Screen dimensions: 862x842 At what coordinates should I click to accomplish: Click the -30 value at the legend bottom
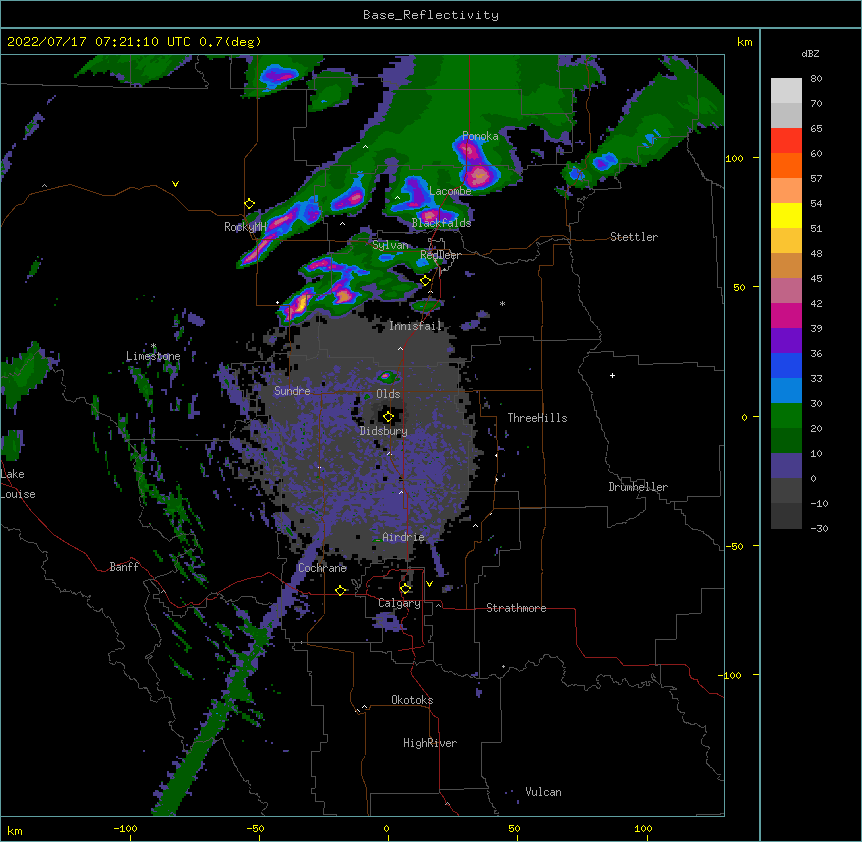coord(819,528)
